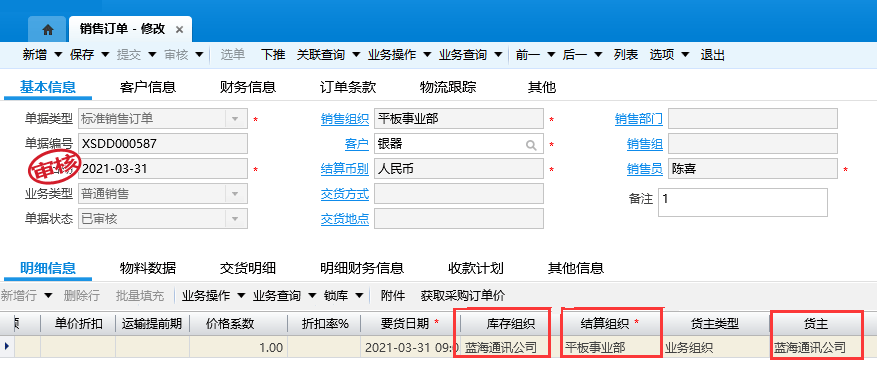The width and height of the screenshot is (877, 384).
Task: Expand the 前一 dropdown arrow
Action: [551, 55]
